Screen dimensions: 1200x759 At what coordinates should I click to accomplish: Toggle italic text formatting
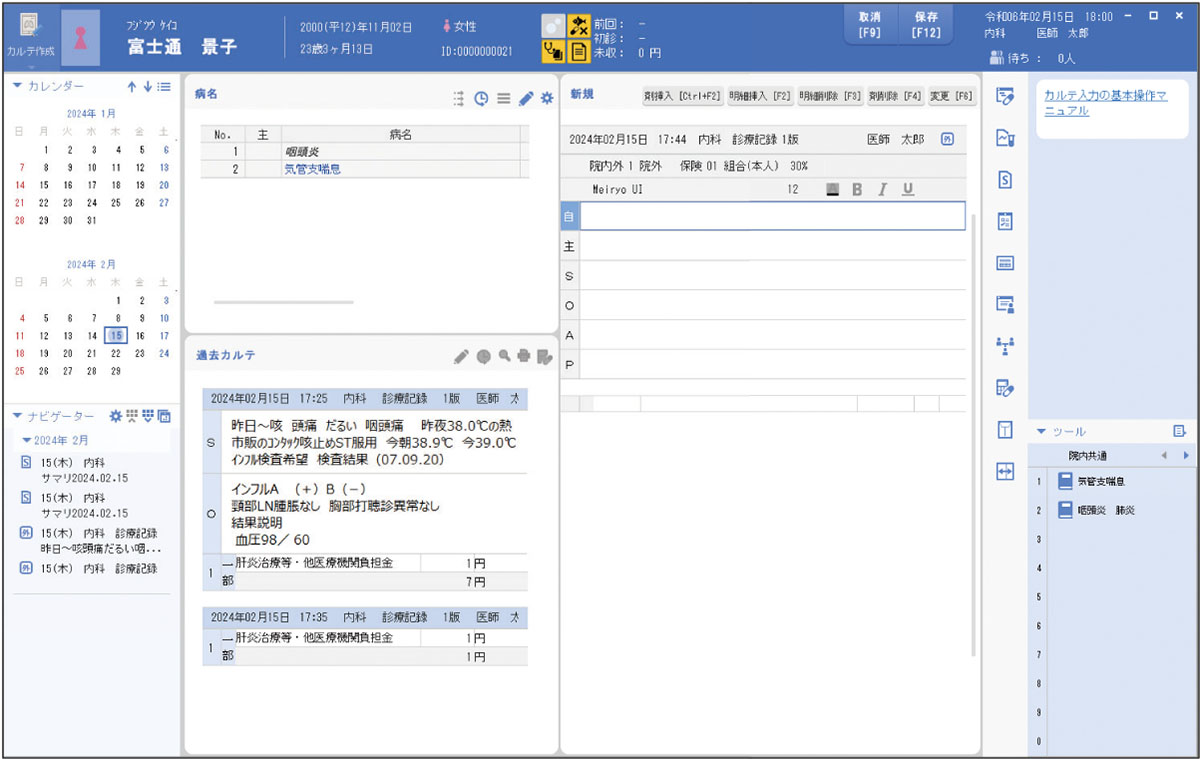882,189
